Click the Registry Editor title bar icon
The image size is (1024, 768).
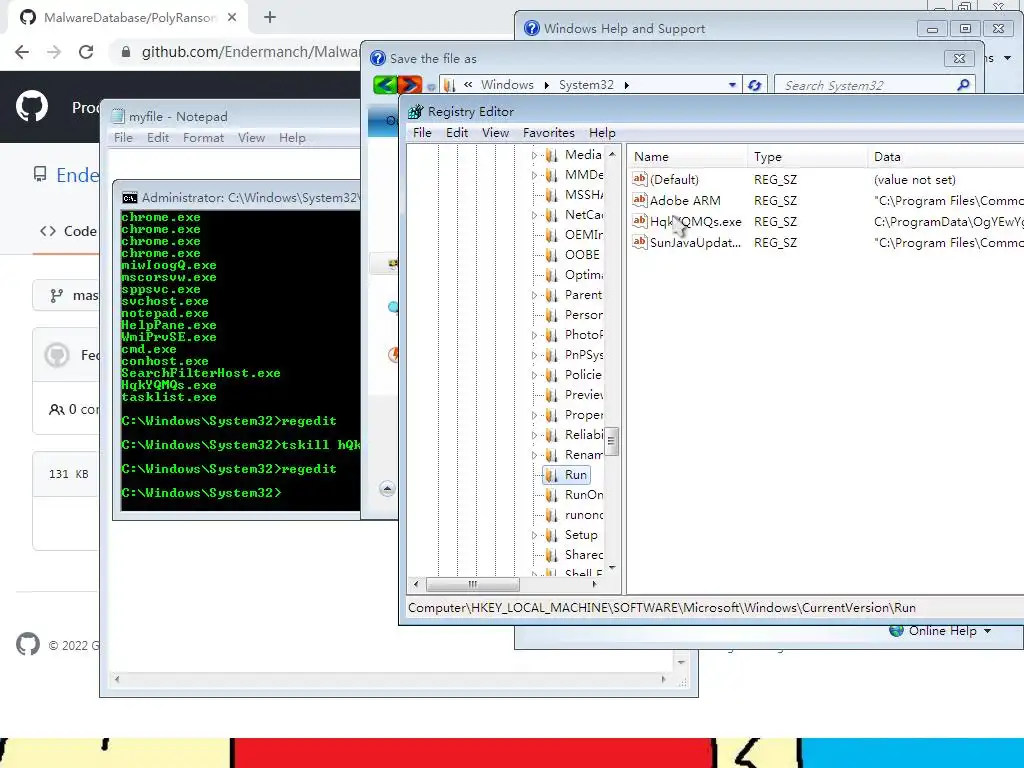(415, 112)
